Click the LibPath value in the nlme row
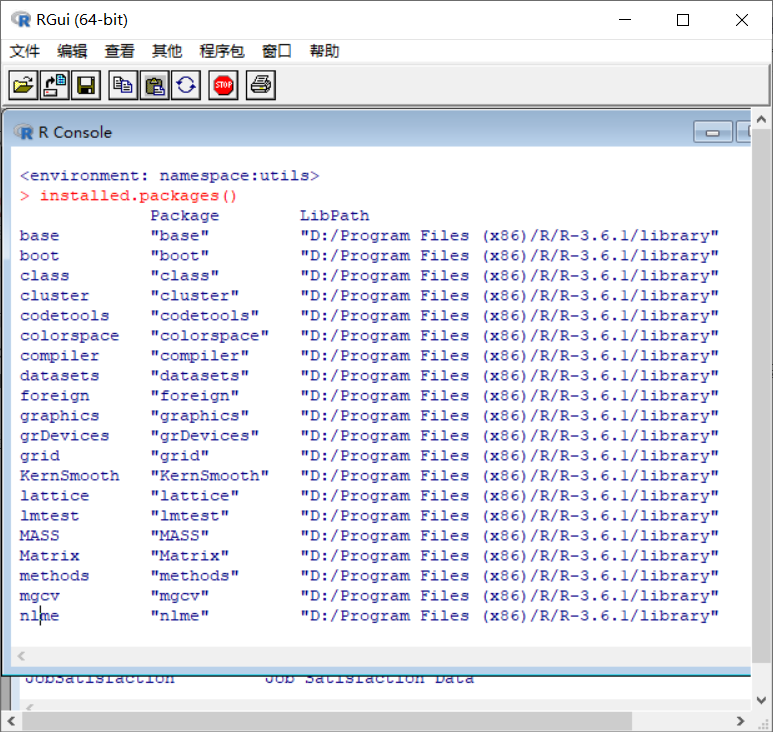Image resolution: width=773 pixels, height=732 pixels. (510, 616)
